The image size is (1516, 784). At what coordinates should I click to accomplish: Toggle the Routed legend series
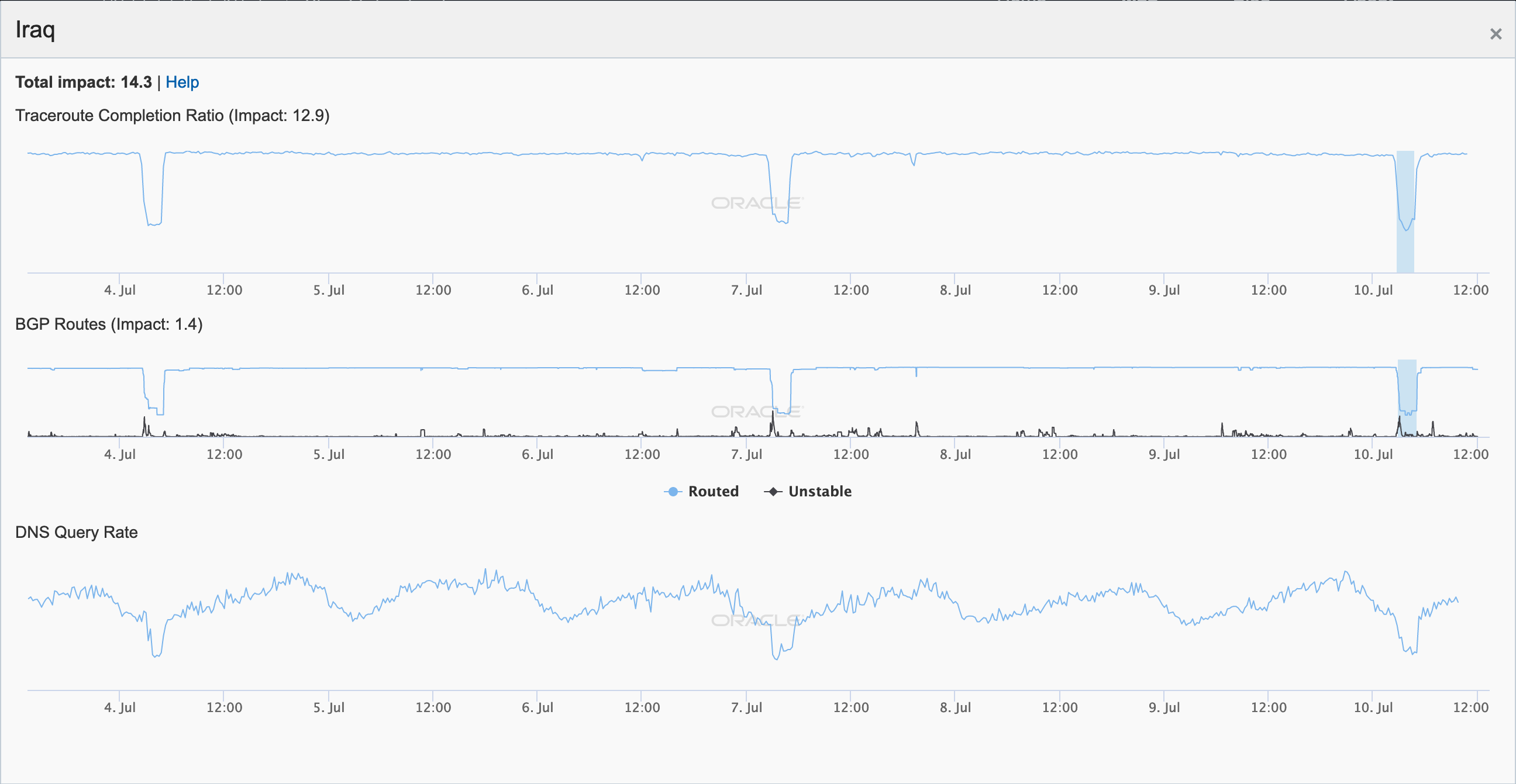pos(713,491)
